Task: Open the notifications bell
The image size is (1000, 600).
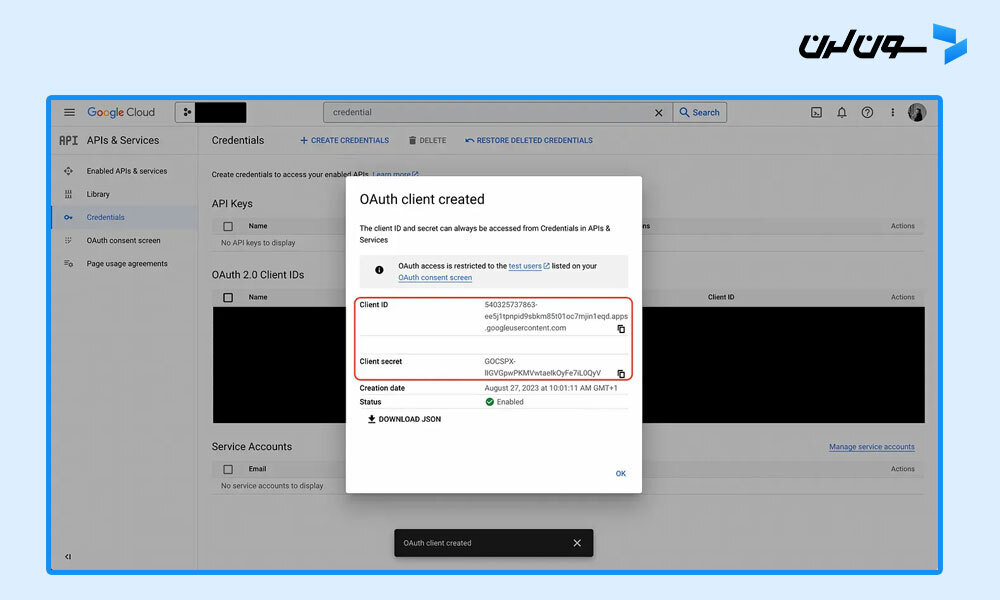Action: (x=842, y=112)
